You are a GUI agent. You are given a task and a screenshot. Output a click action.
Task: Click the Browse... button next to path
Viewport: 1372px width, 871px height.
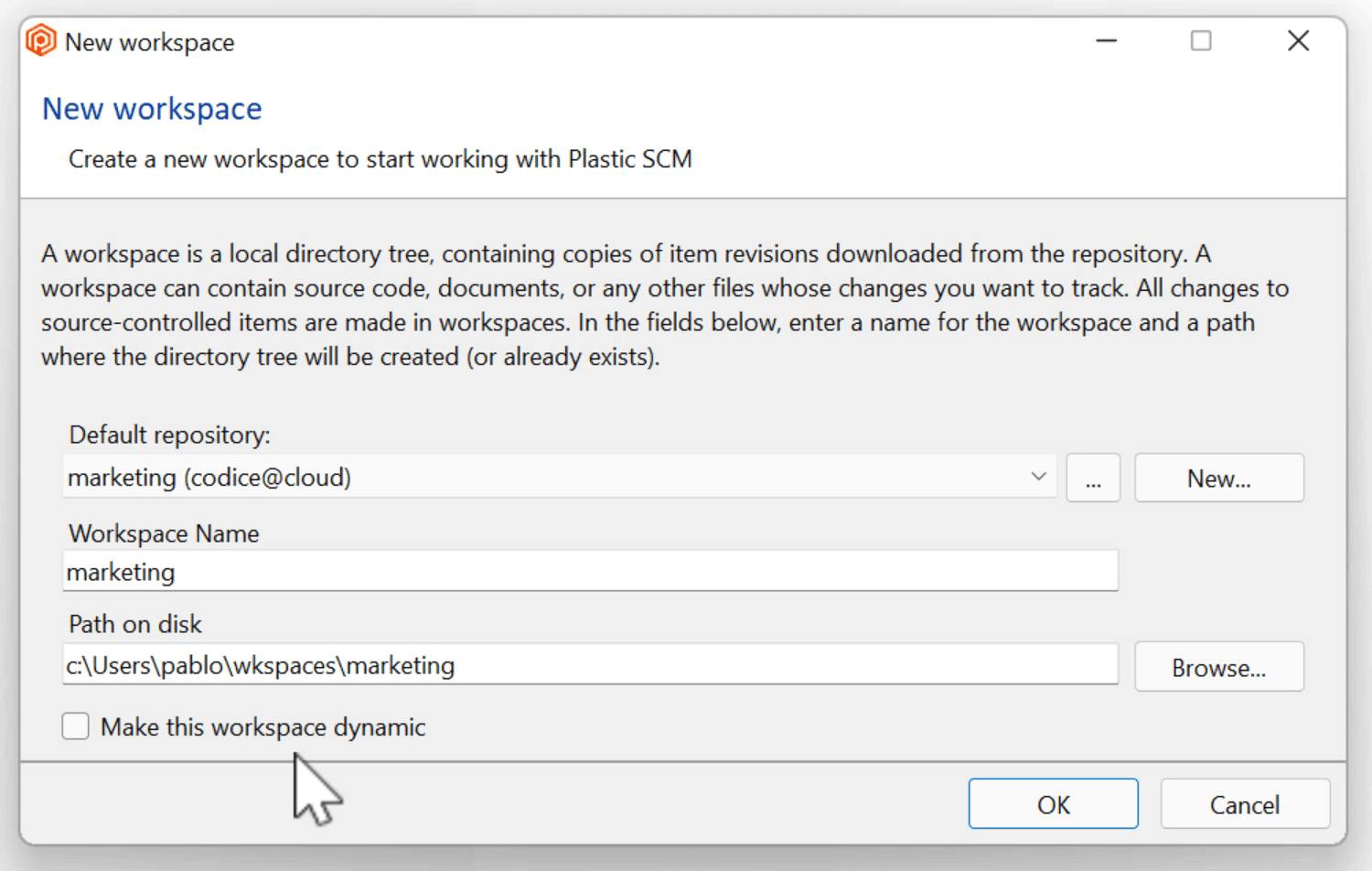click(1218, 666)
